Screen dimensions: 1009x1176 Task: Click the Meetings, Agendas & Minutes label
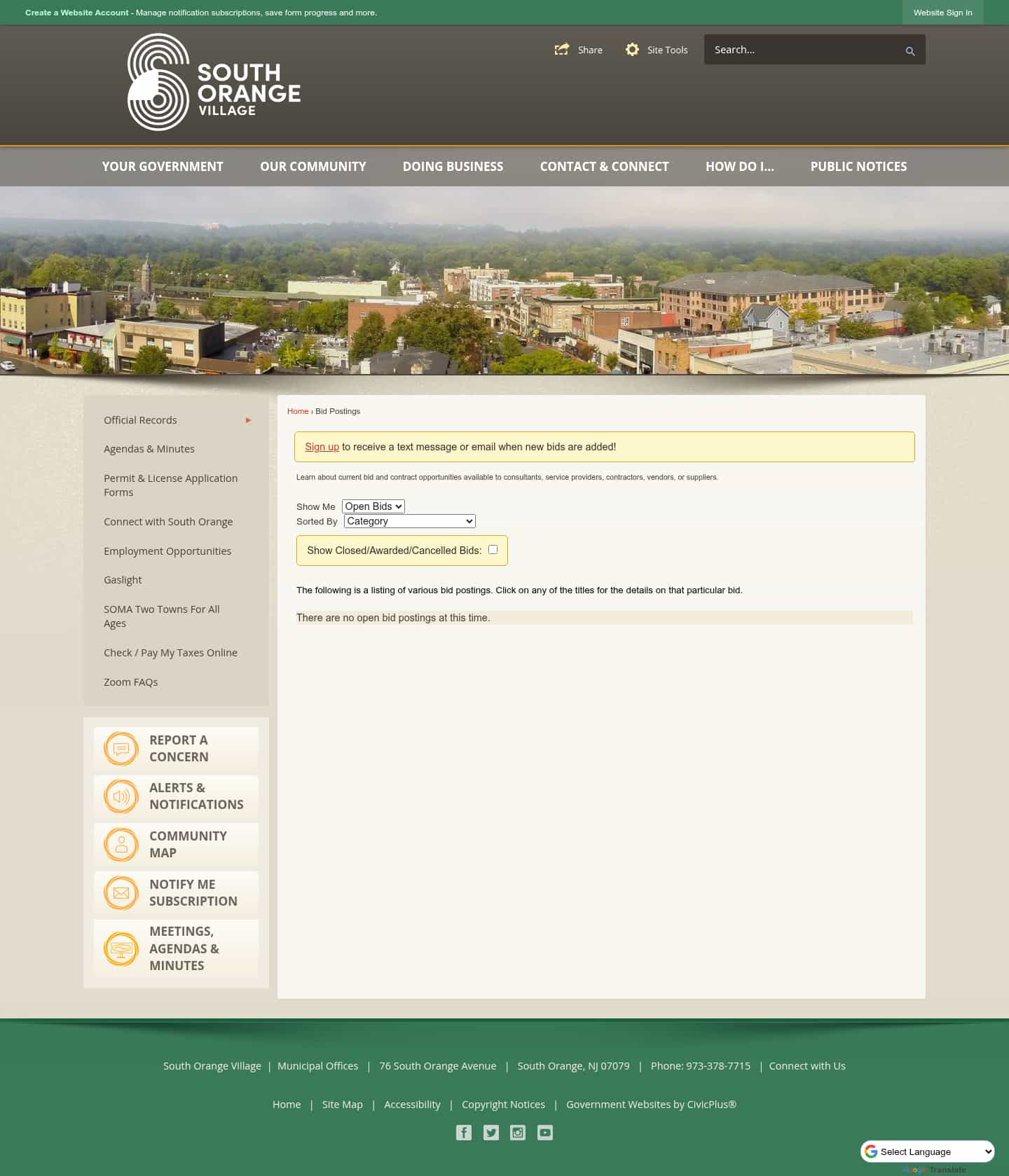pos(184,948)
